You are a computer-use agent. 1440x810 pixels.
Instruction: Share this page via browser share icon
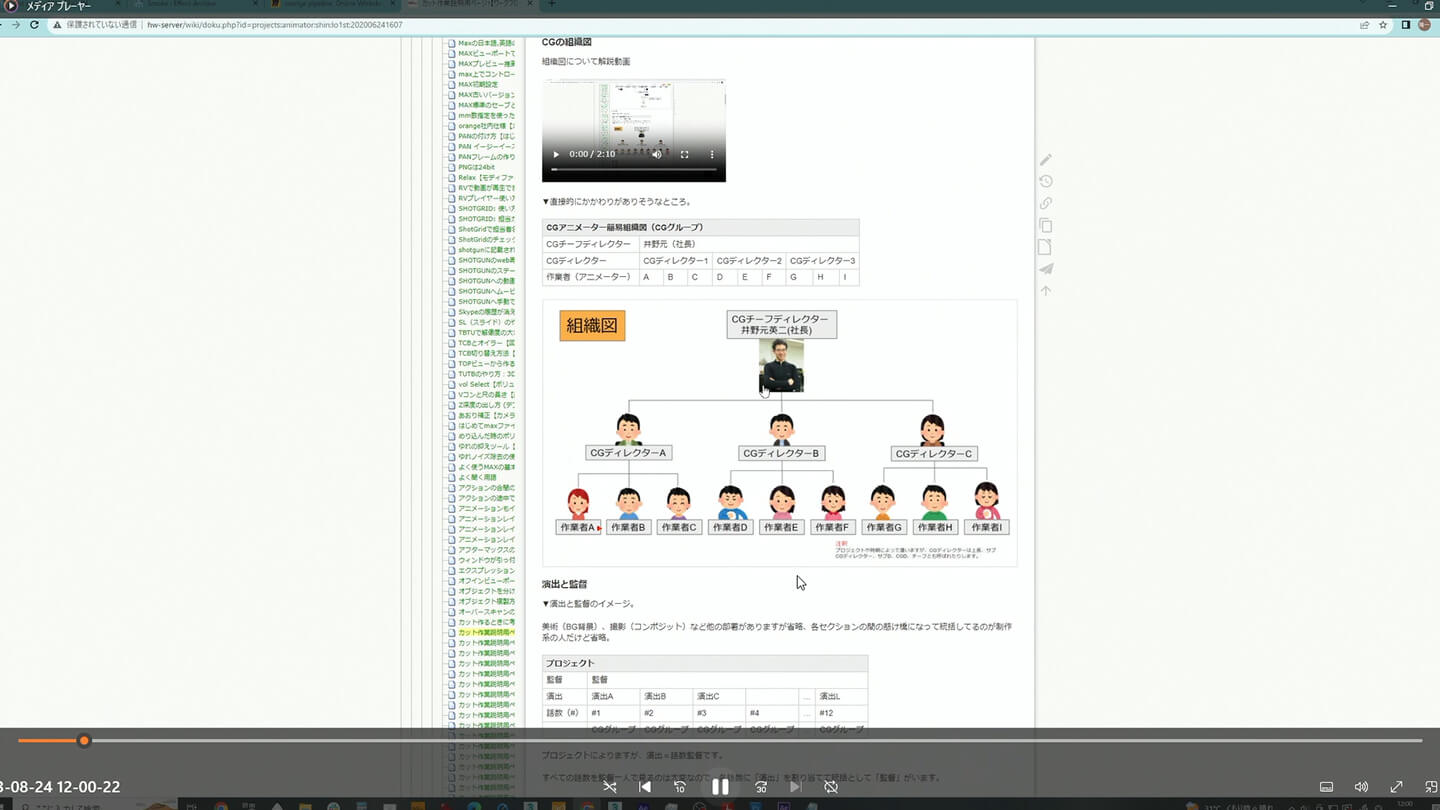[1364, 24]
